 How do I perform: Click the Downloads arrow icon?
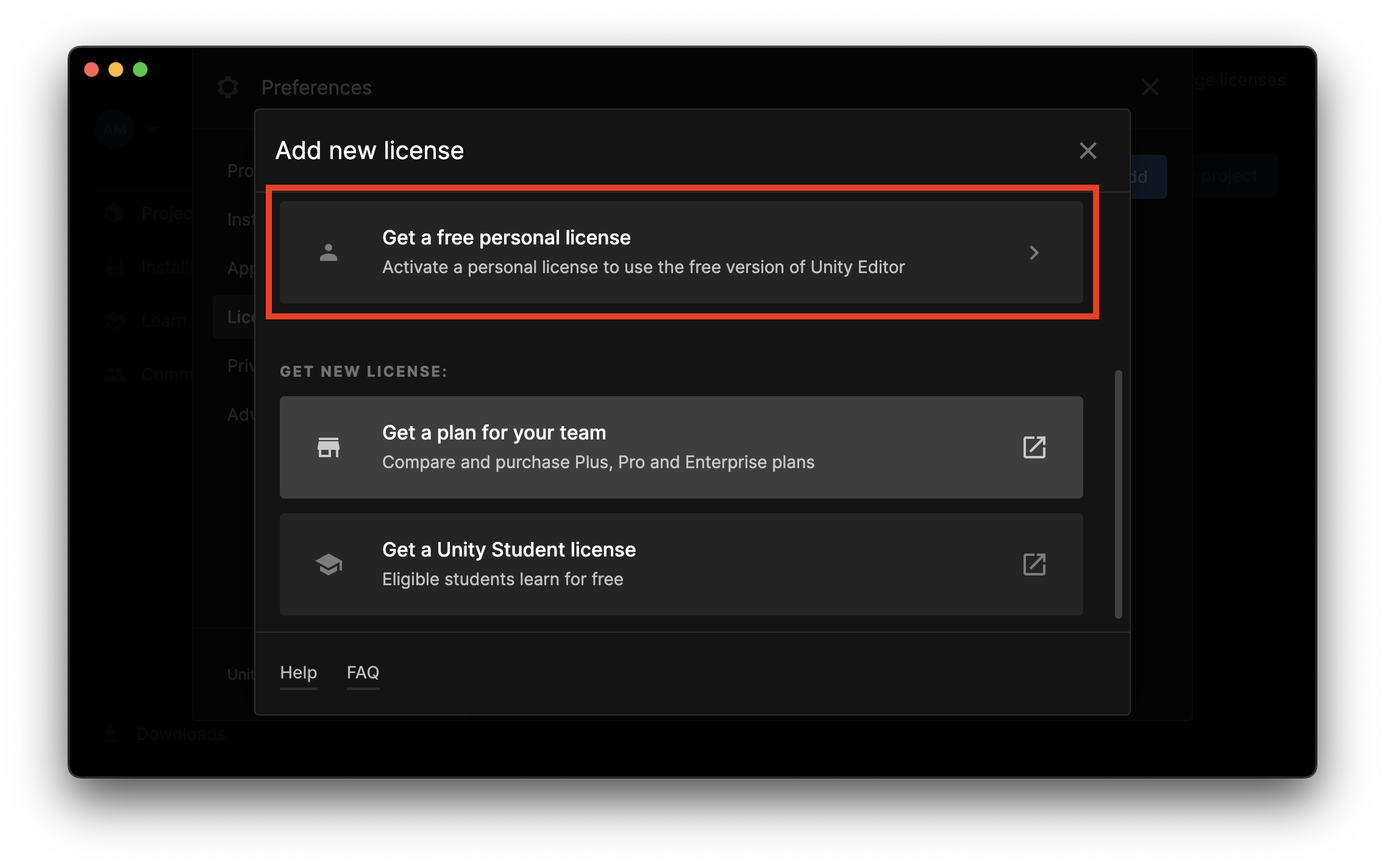[110, 733]
